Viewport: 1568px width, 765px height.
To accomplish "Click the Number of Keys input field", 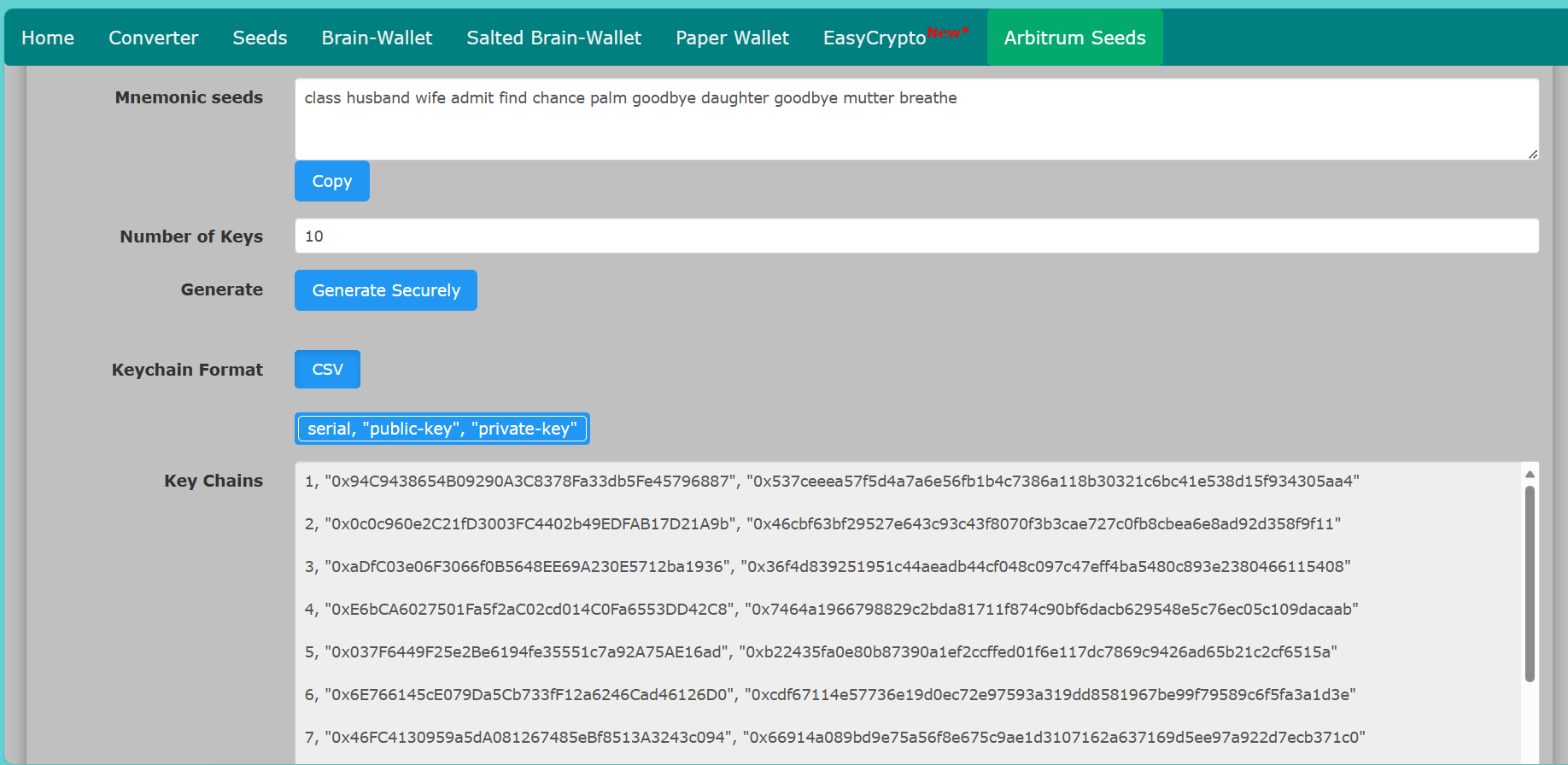I will pos(916,236).
